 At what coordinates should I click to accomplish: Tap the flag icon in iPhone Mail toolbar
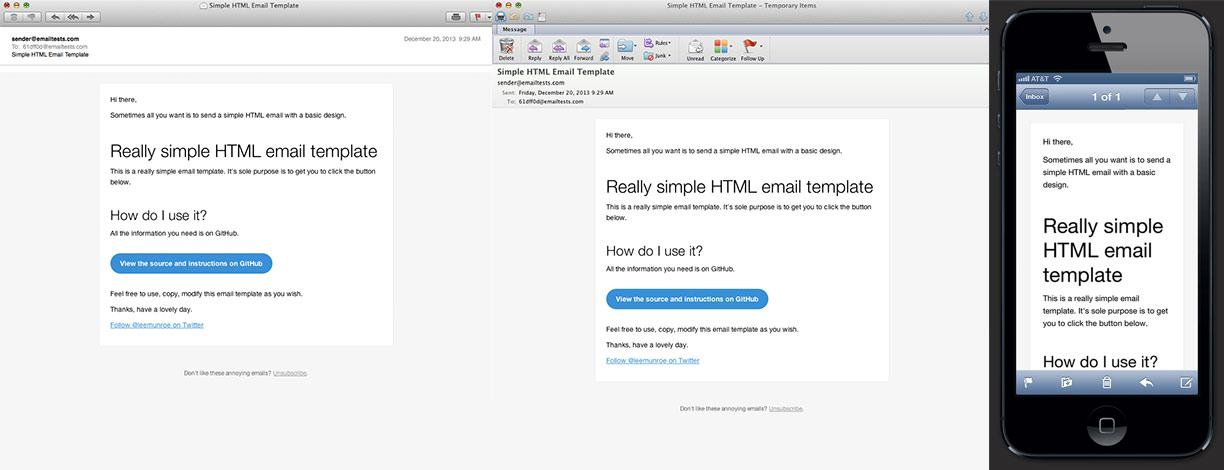(1030, 383)
